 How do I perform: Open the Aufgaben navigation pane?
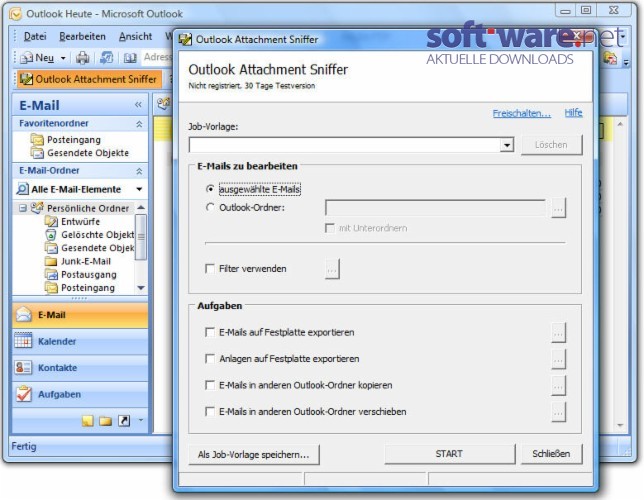pos(80,394)
